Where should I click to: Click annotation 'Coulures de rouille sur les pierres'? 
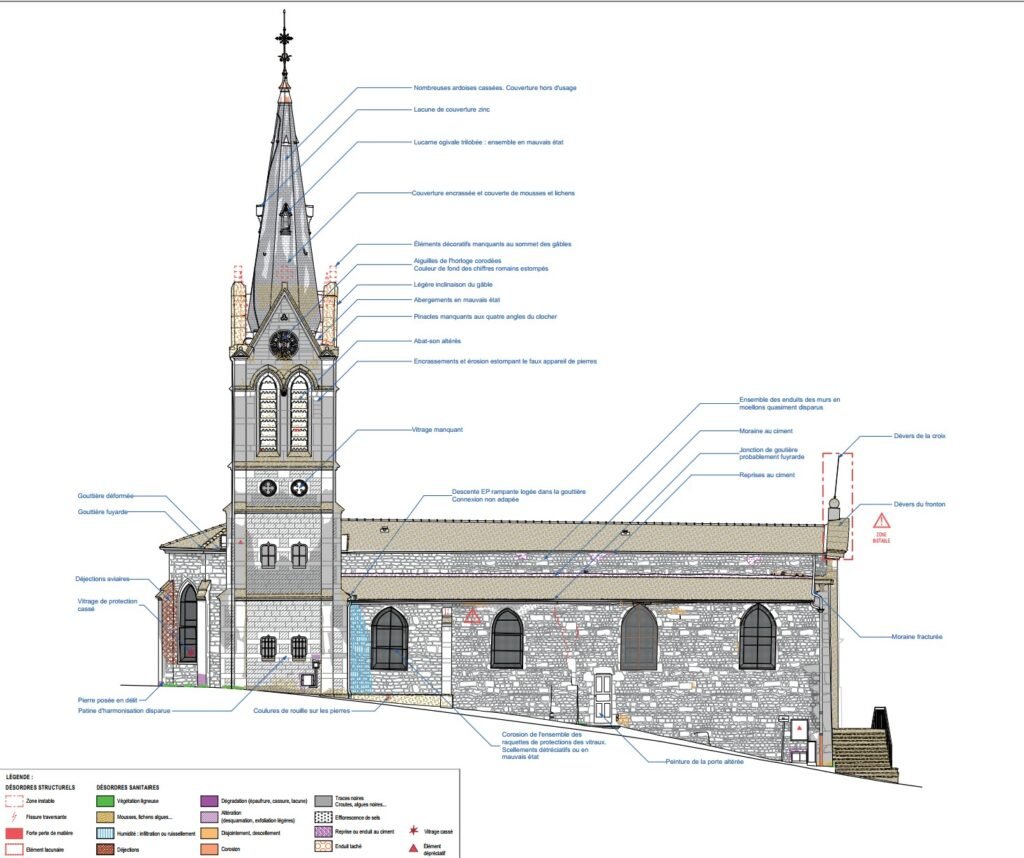(302, 710)
